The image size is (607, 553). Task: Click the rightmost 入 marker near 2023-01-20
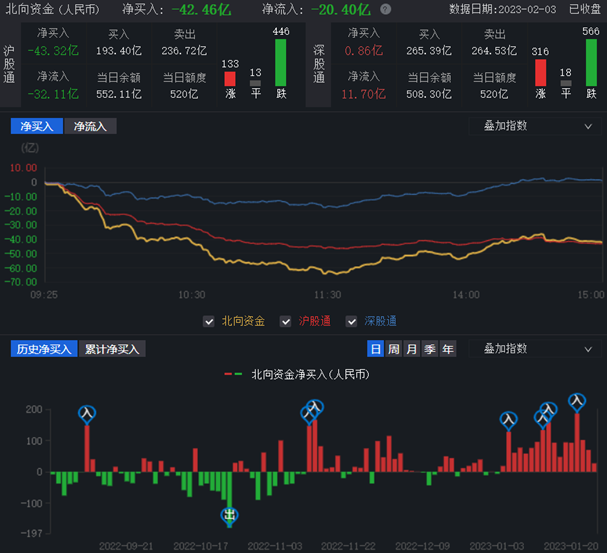[x=577, y=401]
